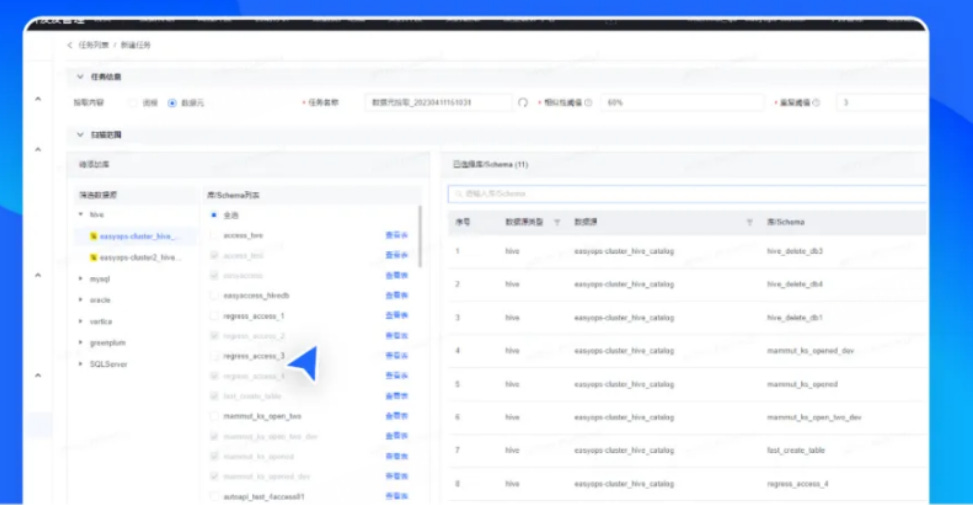
Task: Click the 已选库/Schema (11) panel title
Action: point(490,164)
